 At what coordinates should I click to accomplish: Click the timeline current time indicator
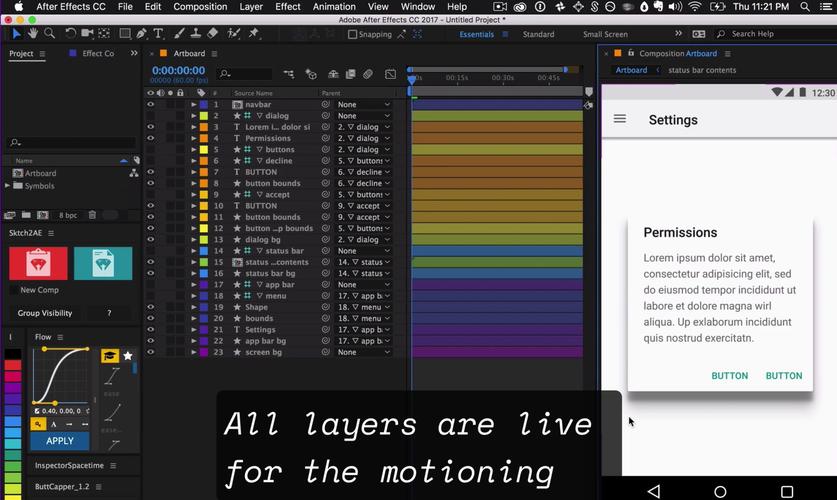coord(412,80)
